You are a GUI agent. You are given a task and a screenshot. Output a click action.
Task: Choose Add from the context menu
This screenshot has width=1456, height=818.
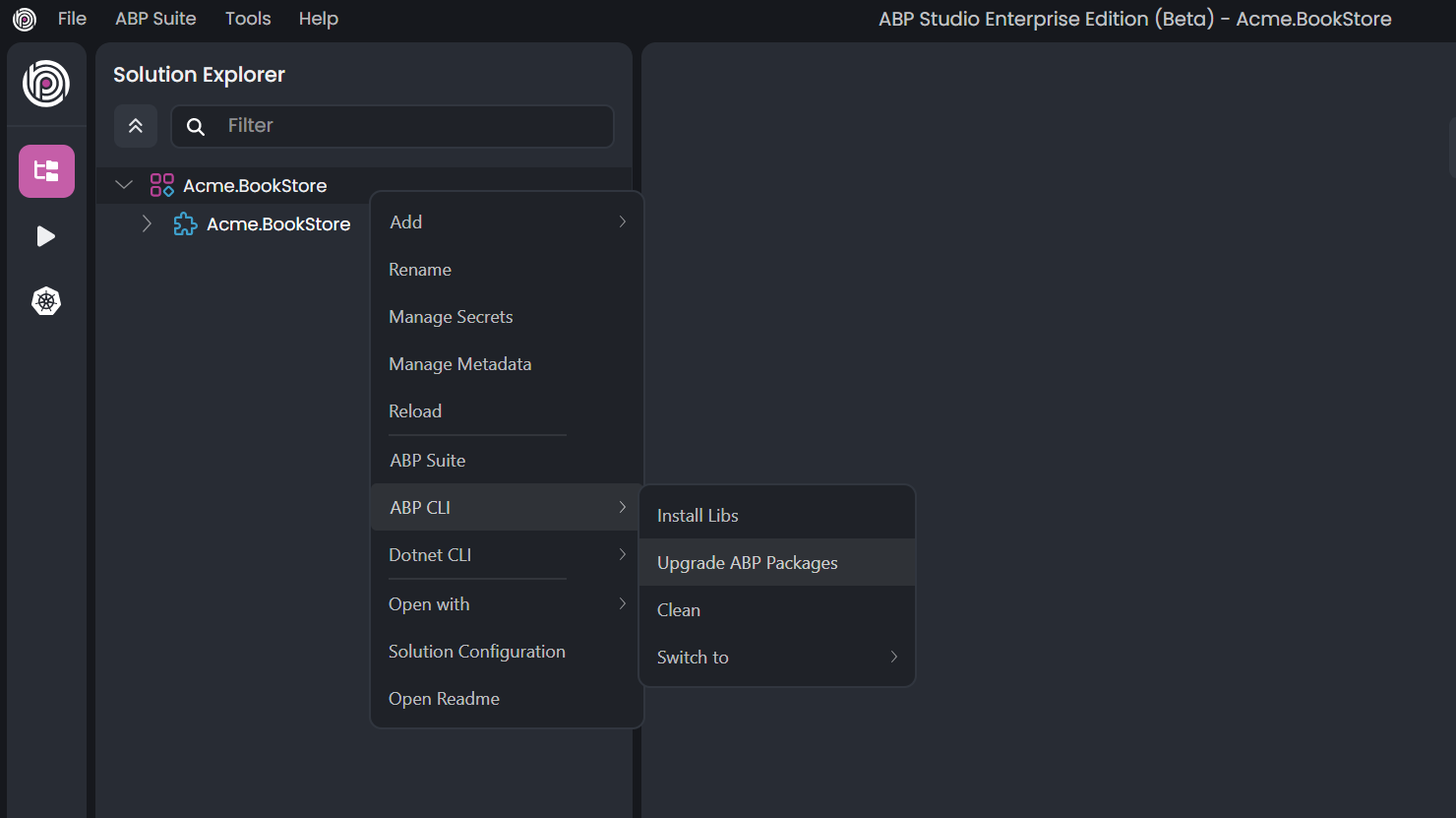(507, 222)
